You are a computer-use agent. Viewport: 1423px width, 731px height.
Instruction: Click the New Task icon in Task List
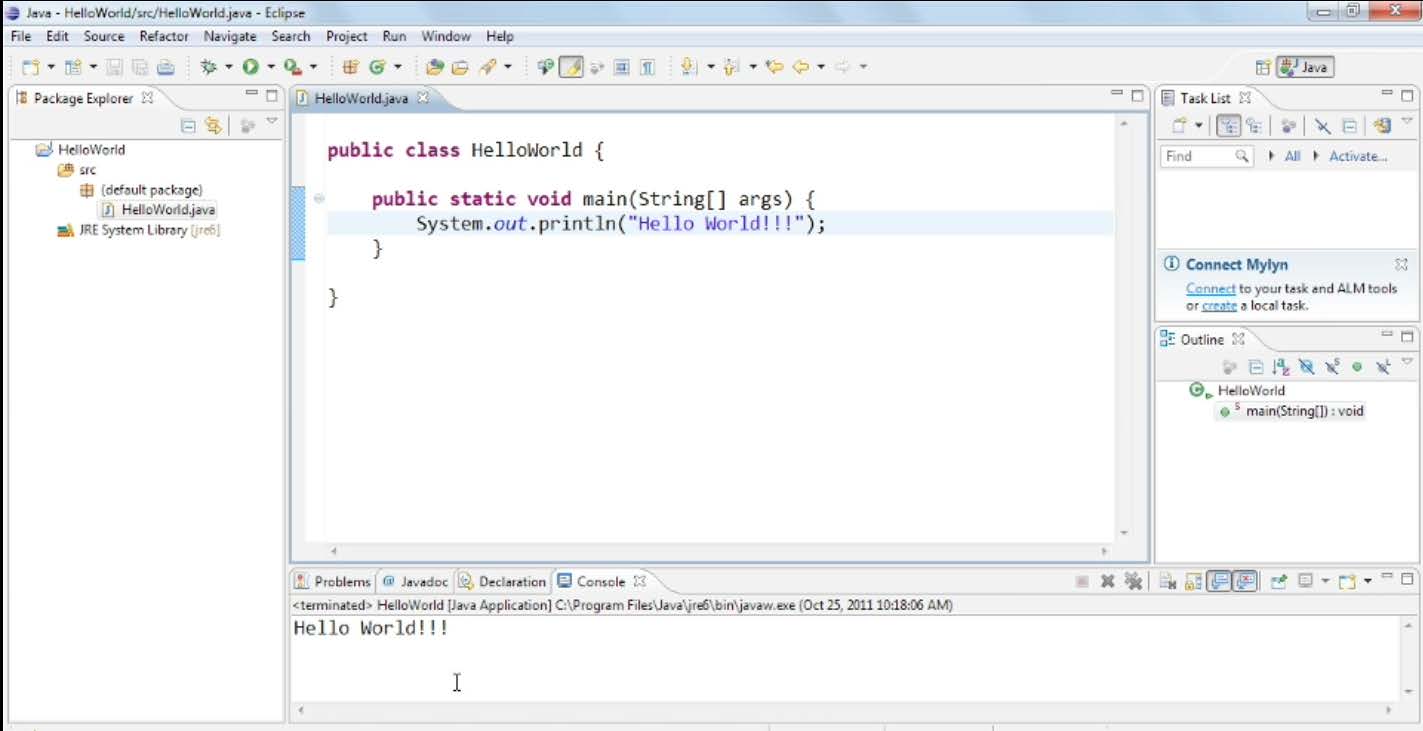click(1180, 126)
